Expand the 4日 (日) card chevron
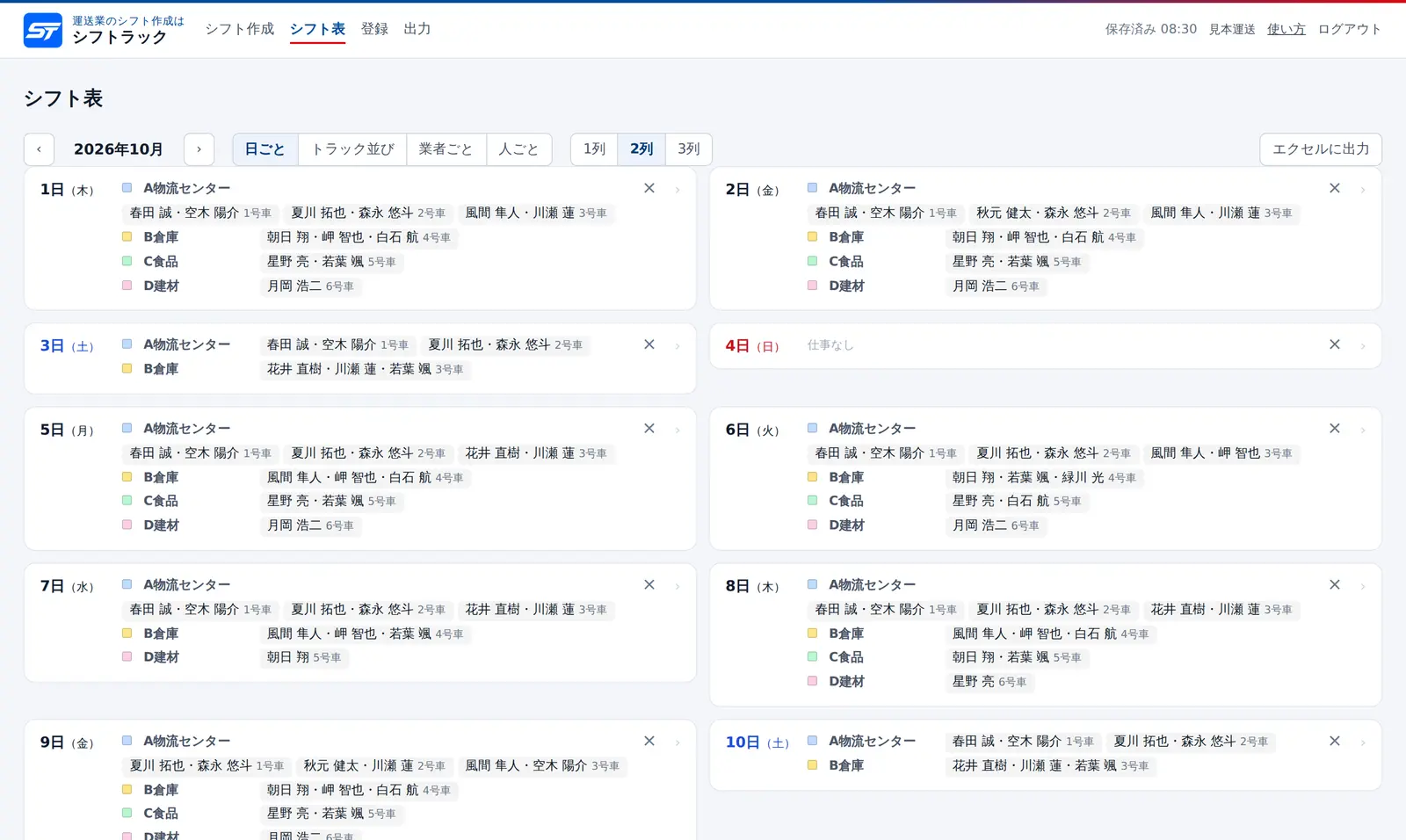 click(1363, 346)
